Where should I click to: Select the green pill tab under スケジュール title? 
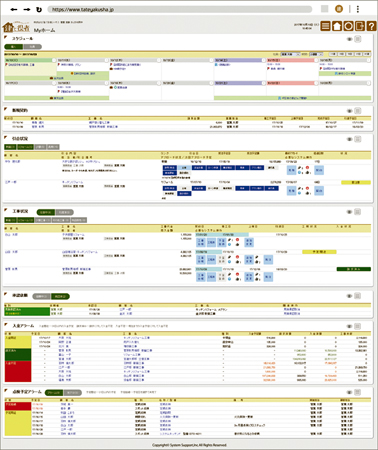(x=14, y=47)
